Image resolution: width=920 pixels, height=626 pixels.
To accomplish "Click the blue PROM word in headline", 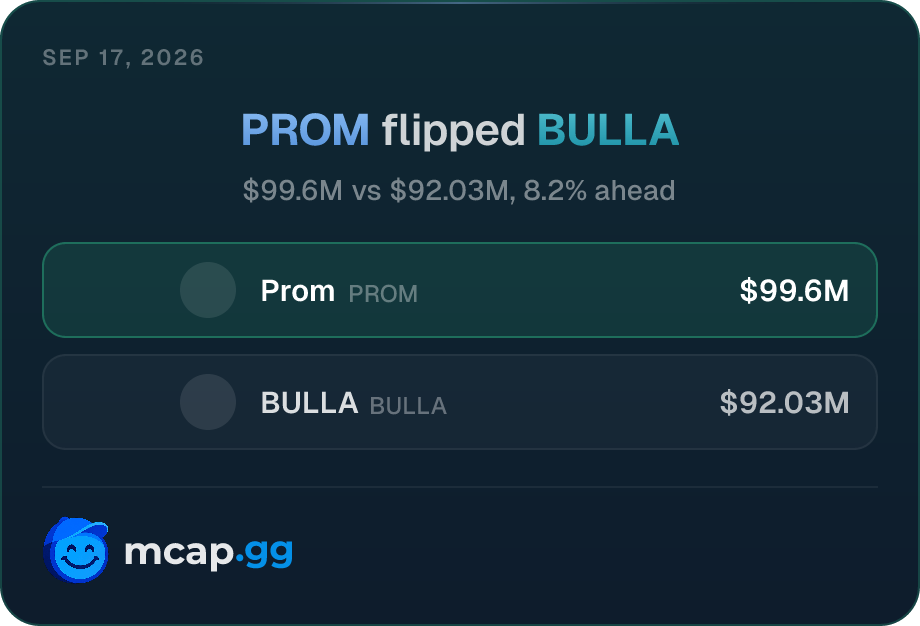I will (x=305, y=130).
